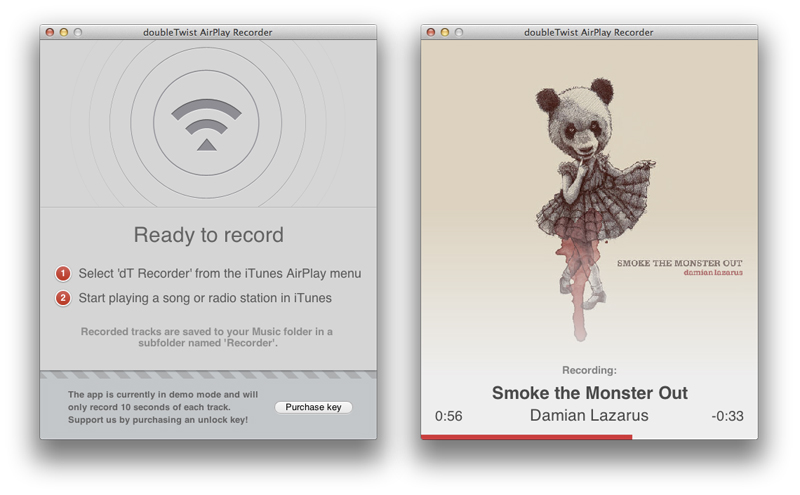Click the AirPlay signal icon

(x=207, y=125)
